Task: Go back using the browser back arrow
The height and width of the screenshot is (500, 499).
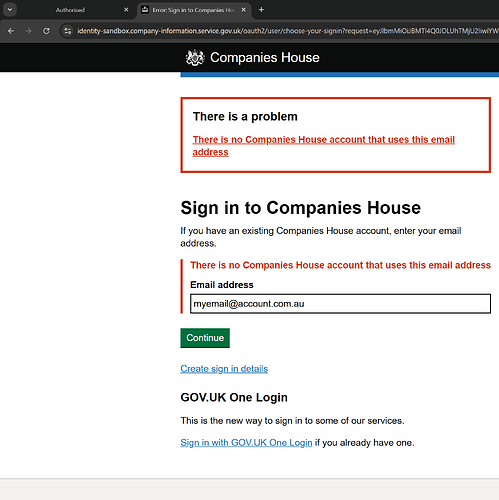Action: 11,31
